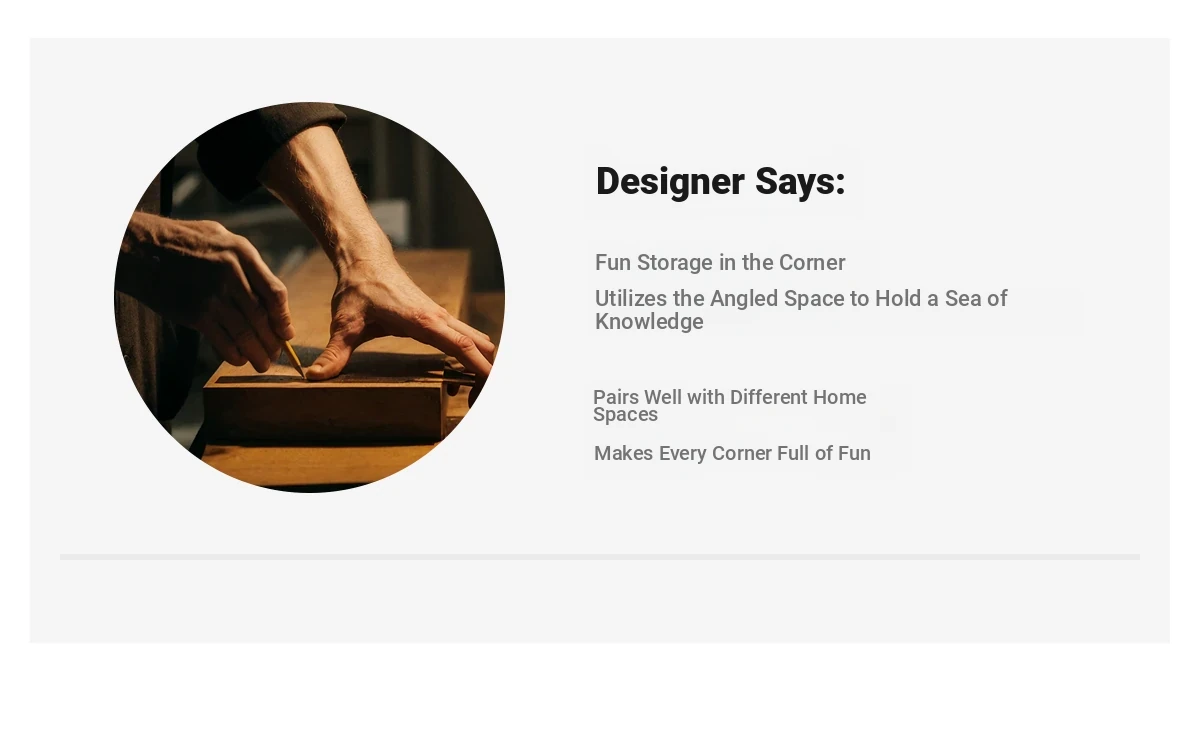Click the word "Says:" in the heading

pyautogui.click(x=800, y=182)
